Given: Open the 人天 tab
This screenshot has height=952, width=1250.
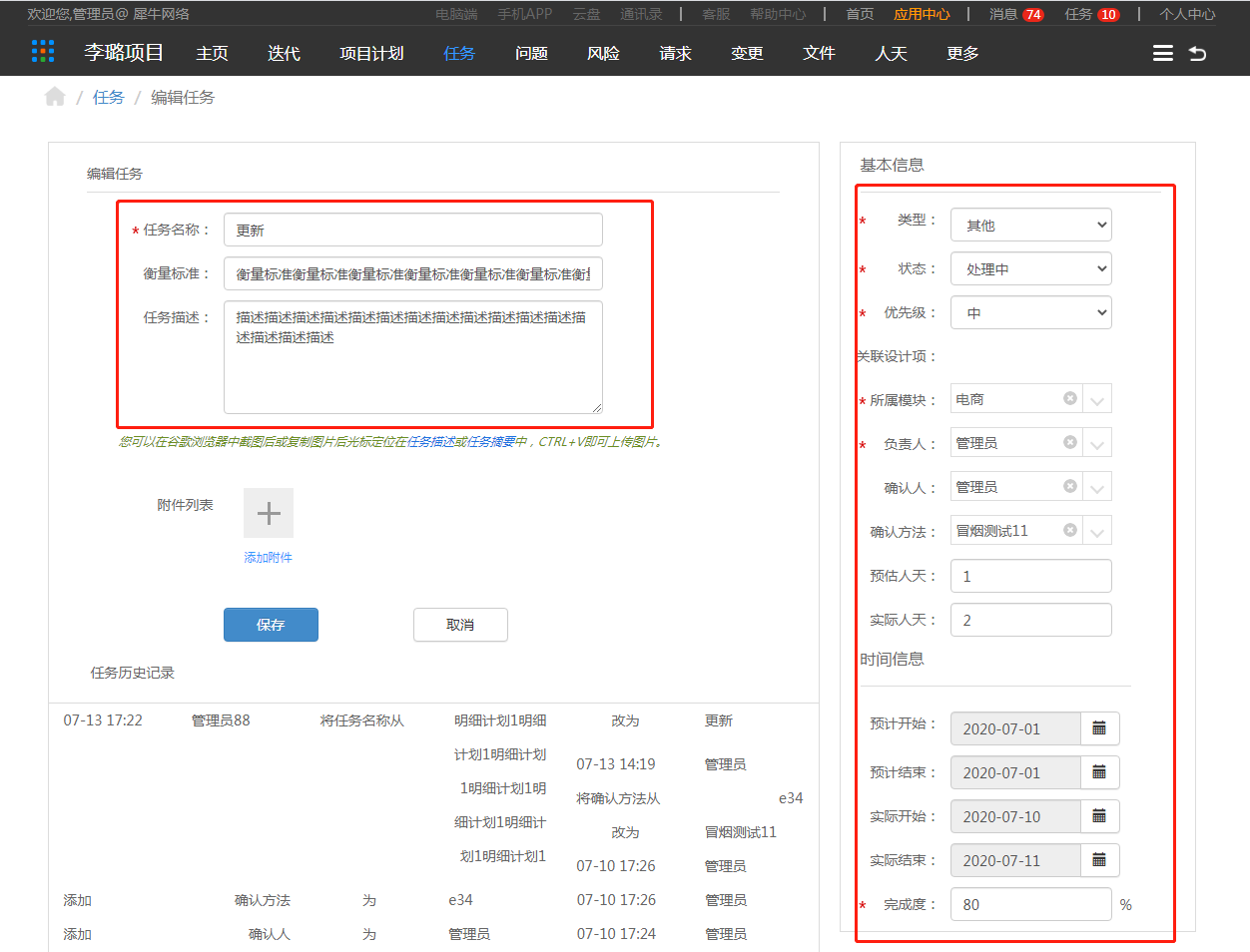Looking at the screenshot, I should [891, 53].
